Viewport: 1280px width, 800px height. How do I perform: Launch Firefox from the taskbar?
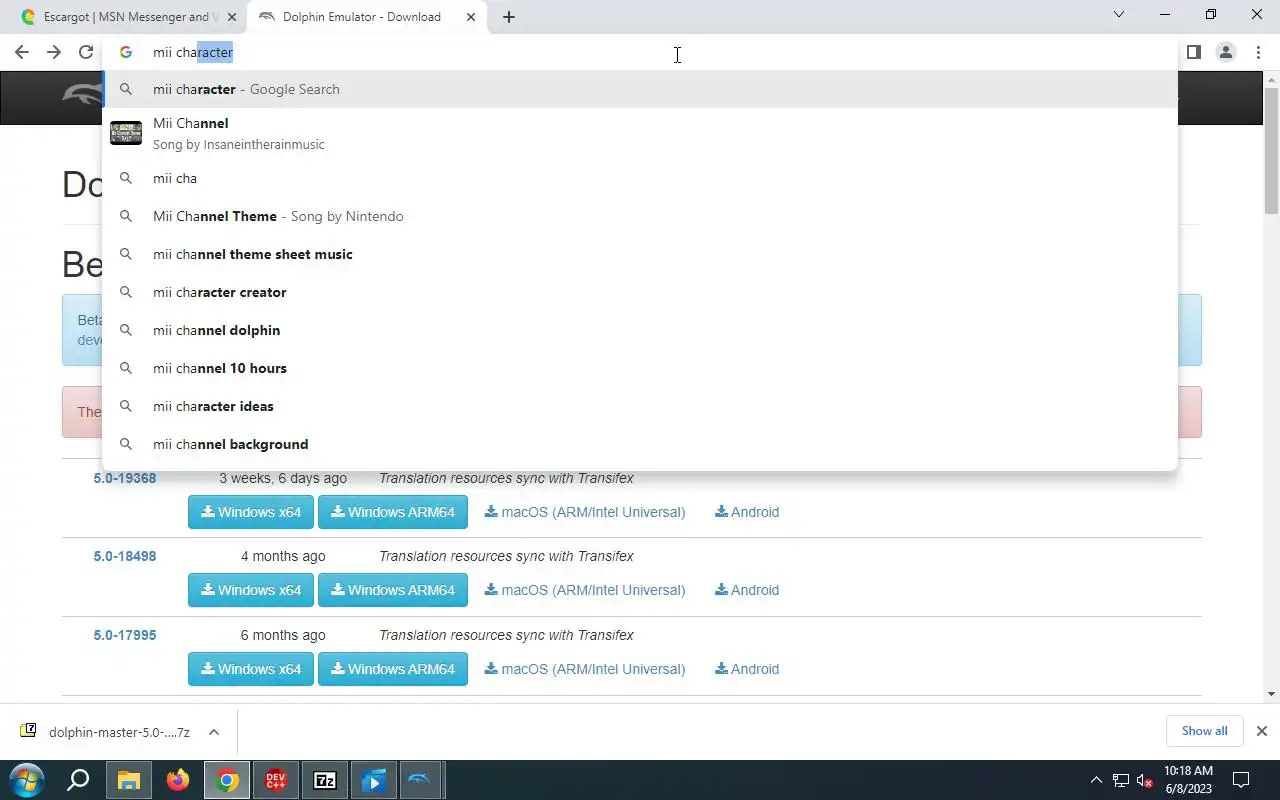coord(178,780)
